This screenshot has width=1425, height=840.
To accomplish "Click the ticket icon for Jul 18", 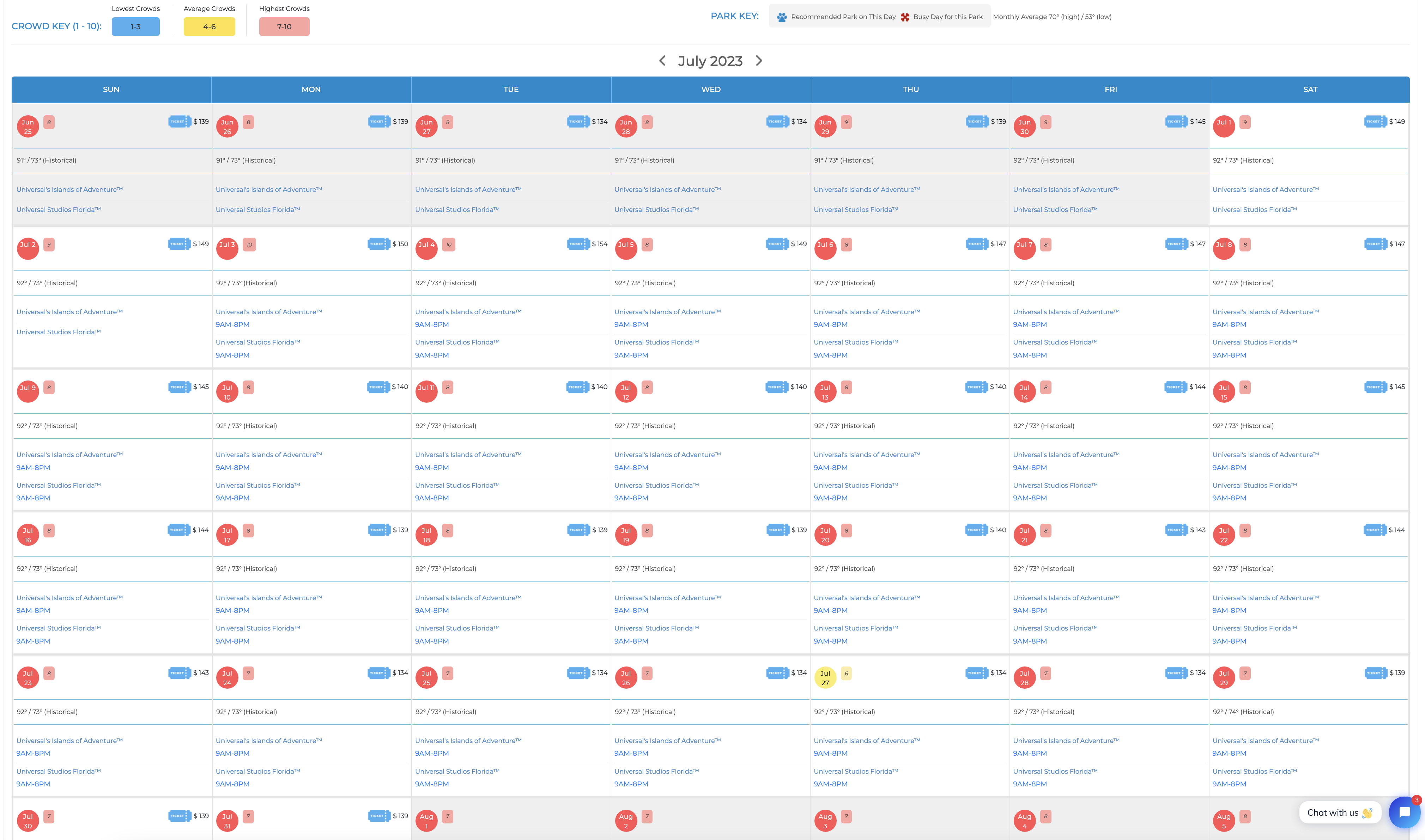I will pos(578,530).
